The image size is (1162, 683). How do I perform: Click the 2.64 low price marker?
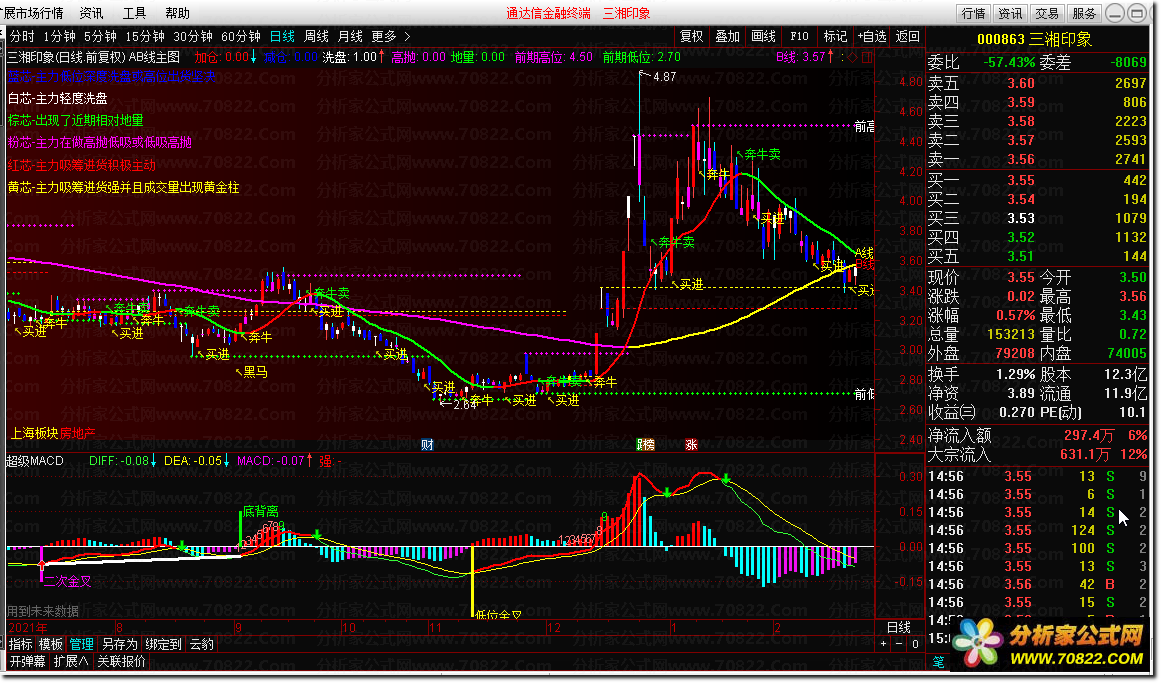coord(465,404)
